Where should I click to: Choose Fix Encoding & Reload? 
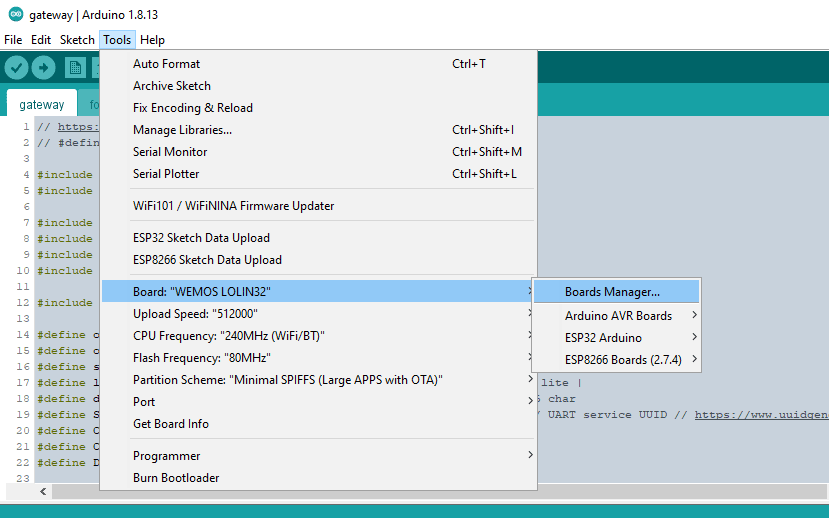(319, 108)
